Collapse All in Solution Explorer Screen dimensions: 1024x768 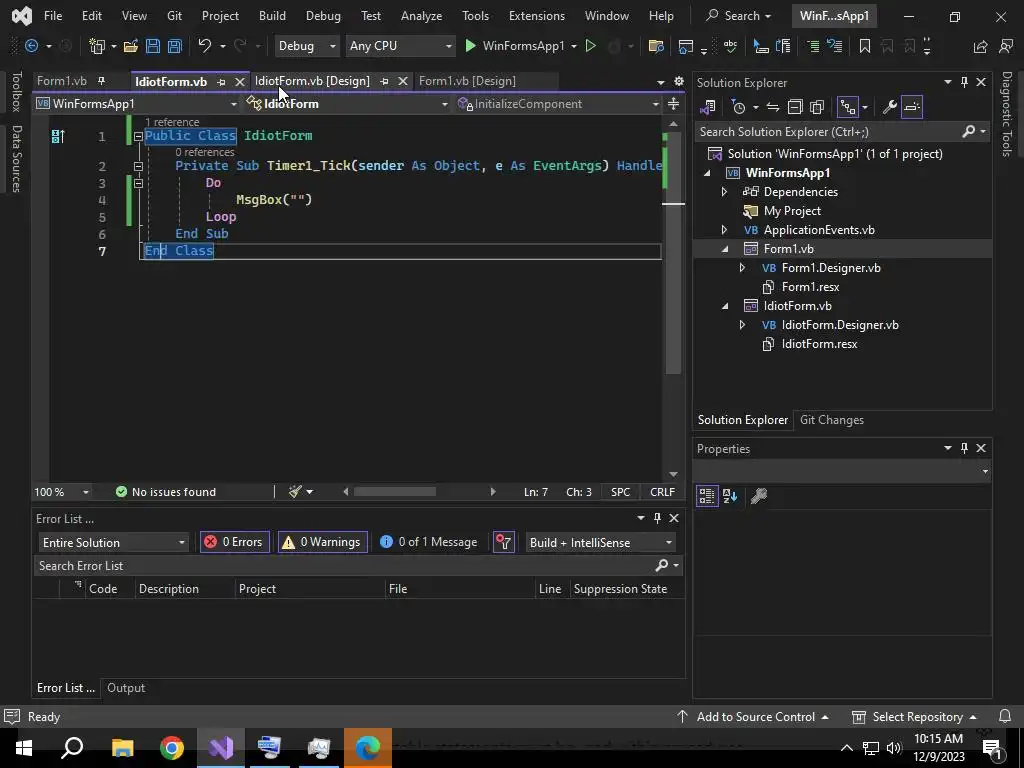click(x=795, y=107)
